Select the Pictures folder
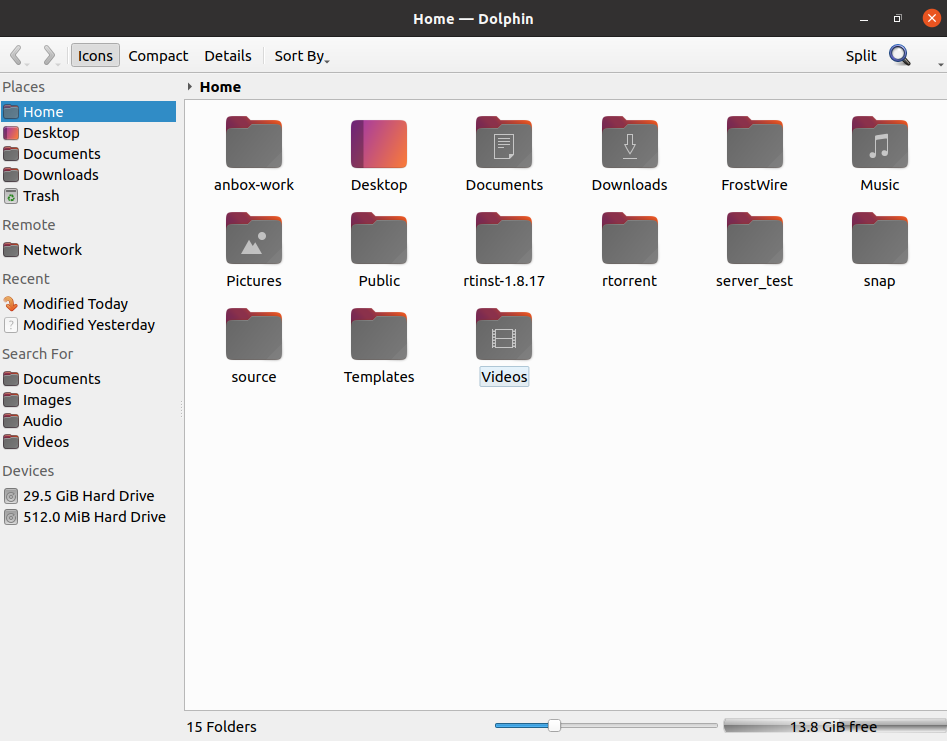 coord(253,239)
